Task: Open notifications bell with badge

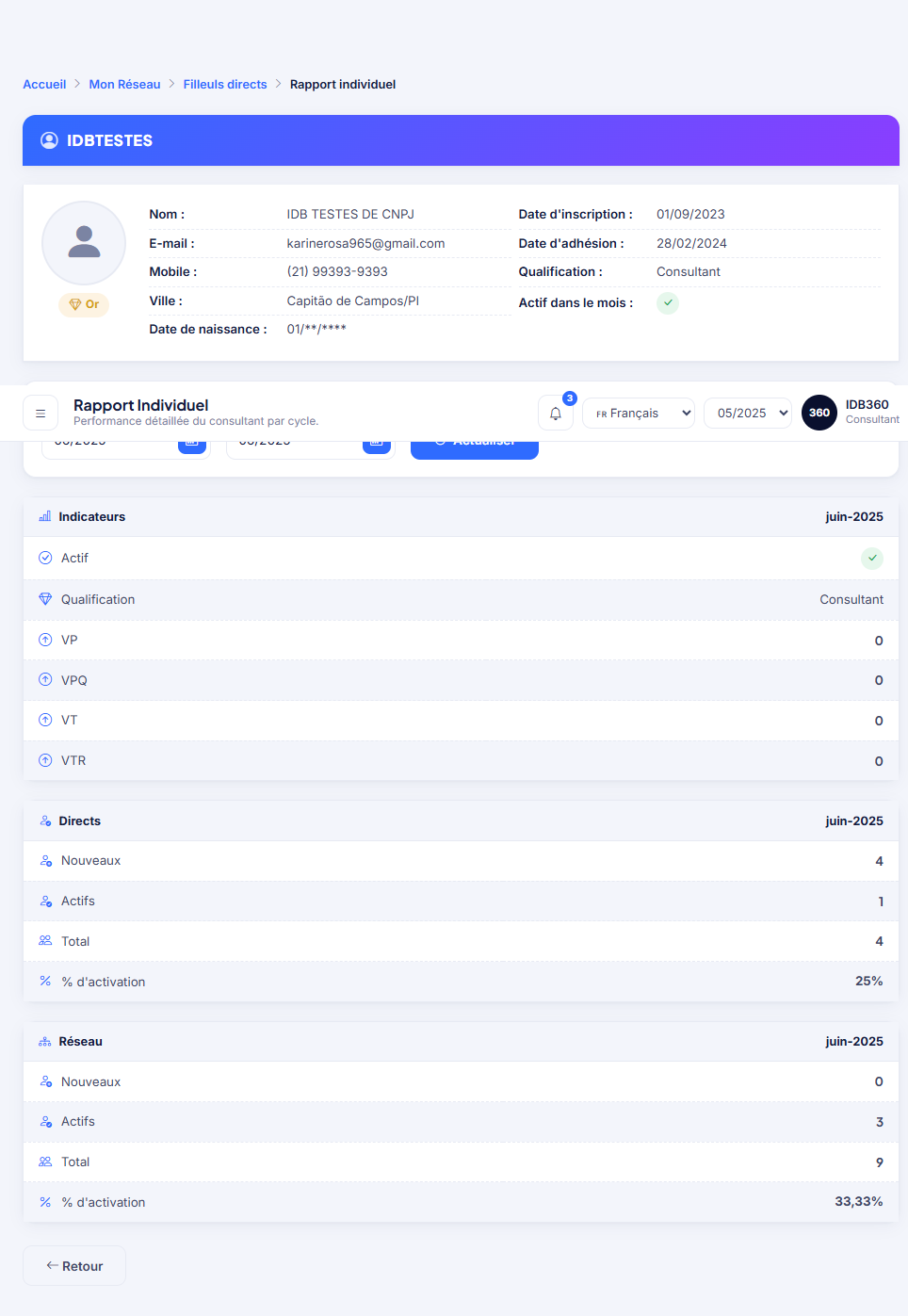Action: [x=556, y=413]
